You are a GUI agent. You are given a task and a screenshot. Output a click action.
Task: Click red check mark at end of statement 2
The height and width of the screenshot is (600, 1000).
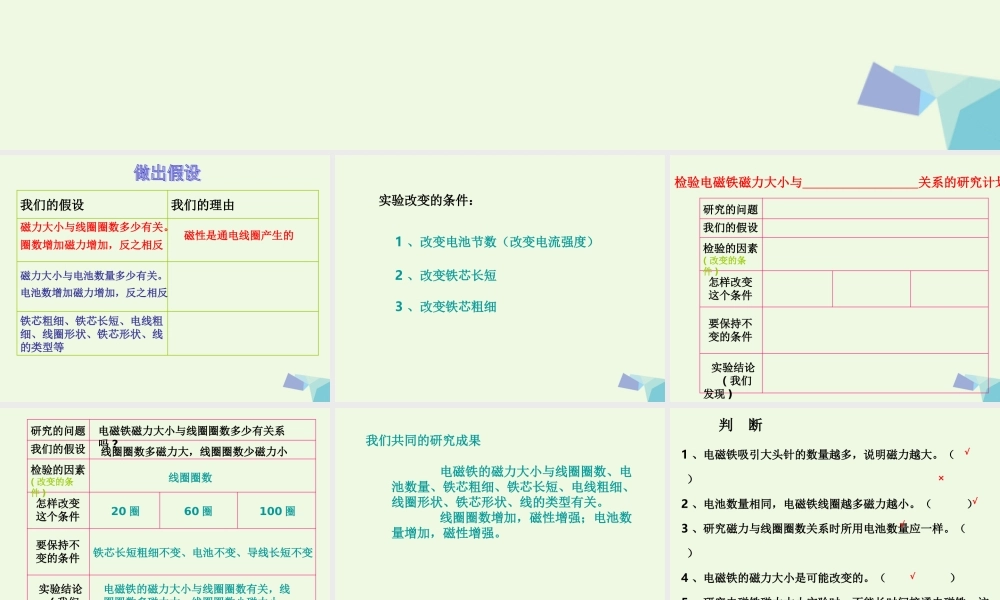975,501
